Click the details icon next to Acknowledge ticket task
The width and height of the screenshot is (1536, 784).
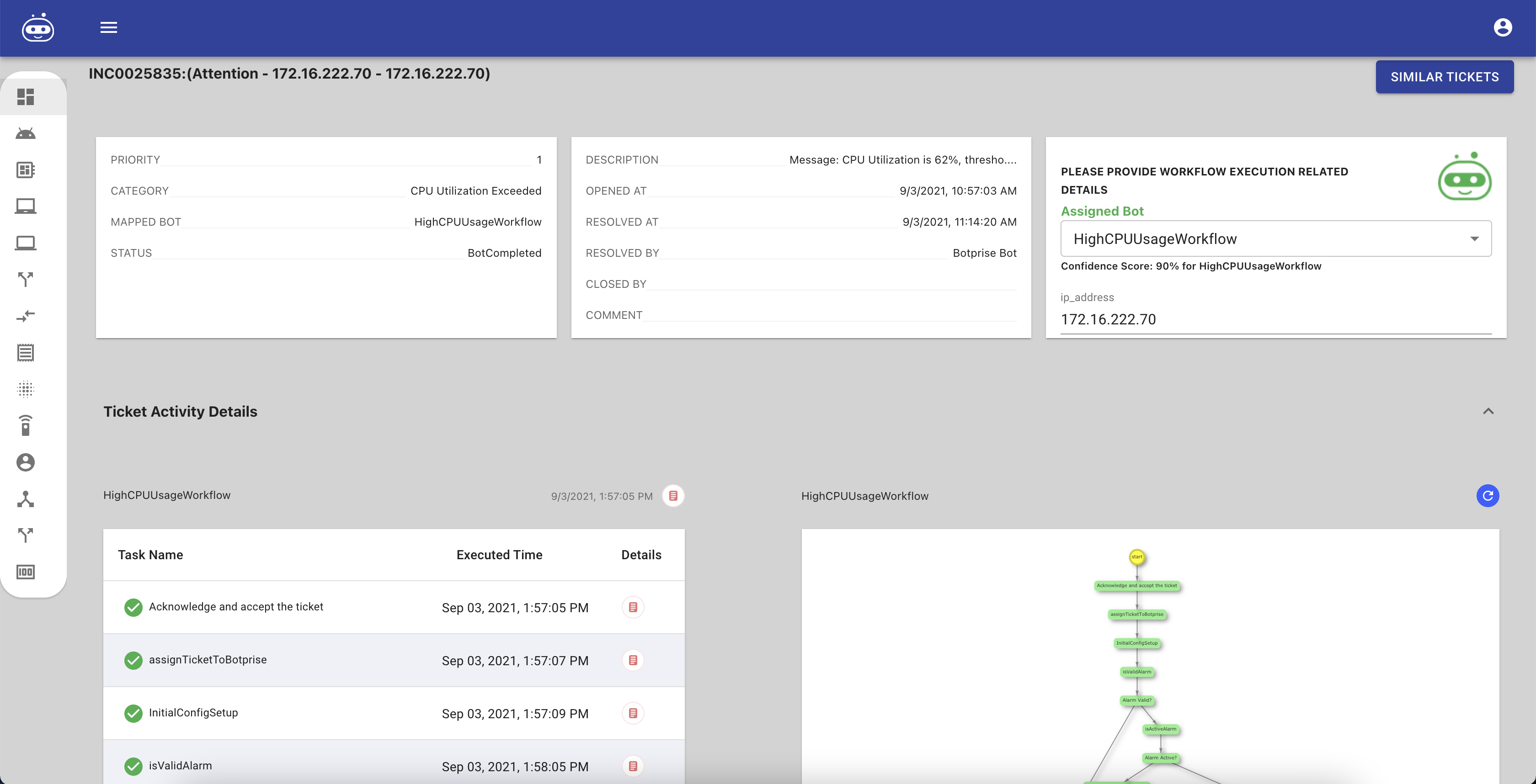[633, 607]
